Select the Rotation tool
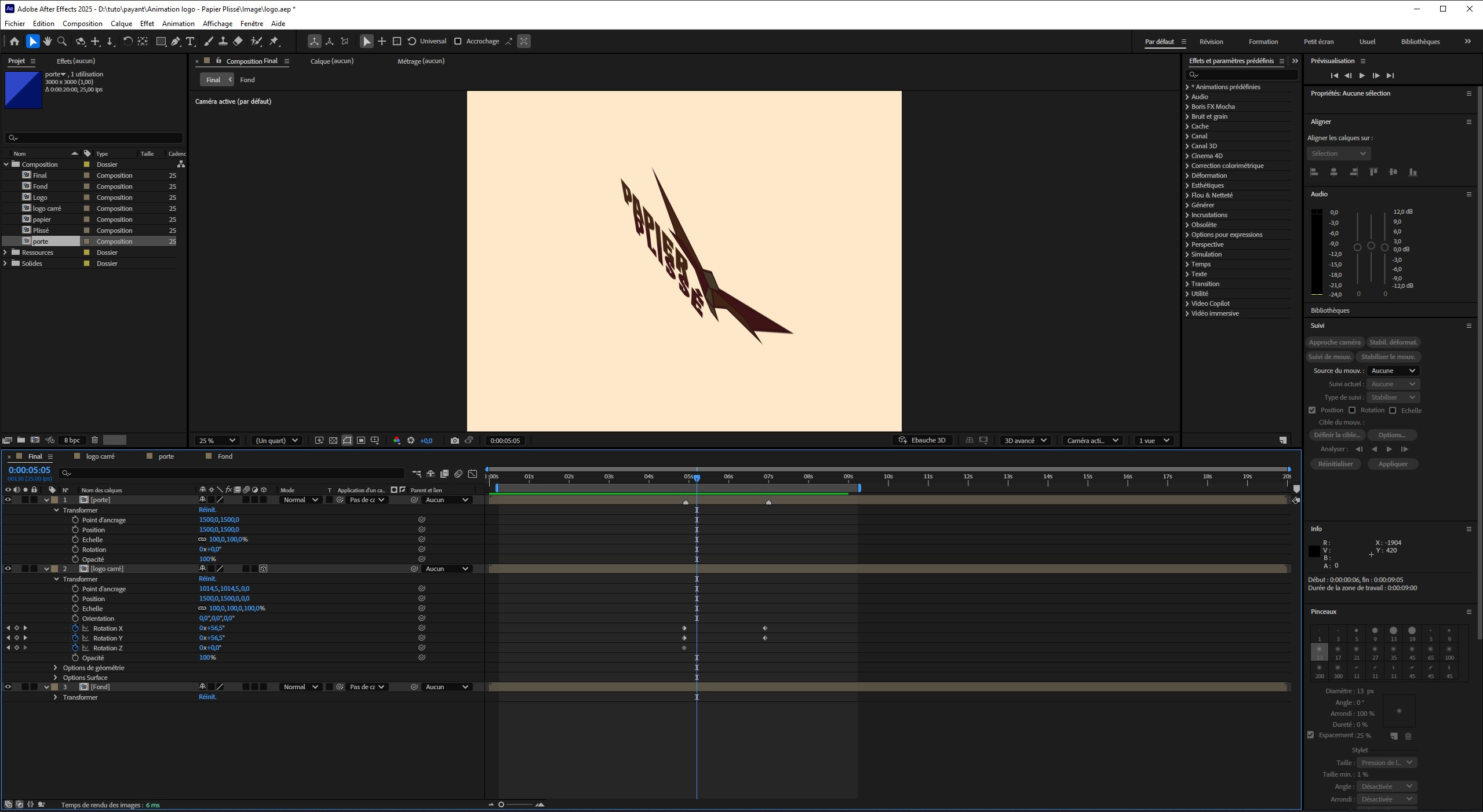Image resolution: width=1483 pixels, height=812 pixels. pyautogui.click(x=127, y=41)
